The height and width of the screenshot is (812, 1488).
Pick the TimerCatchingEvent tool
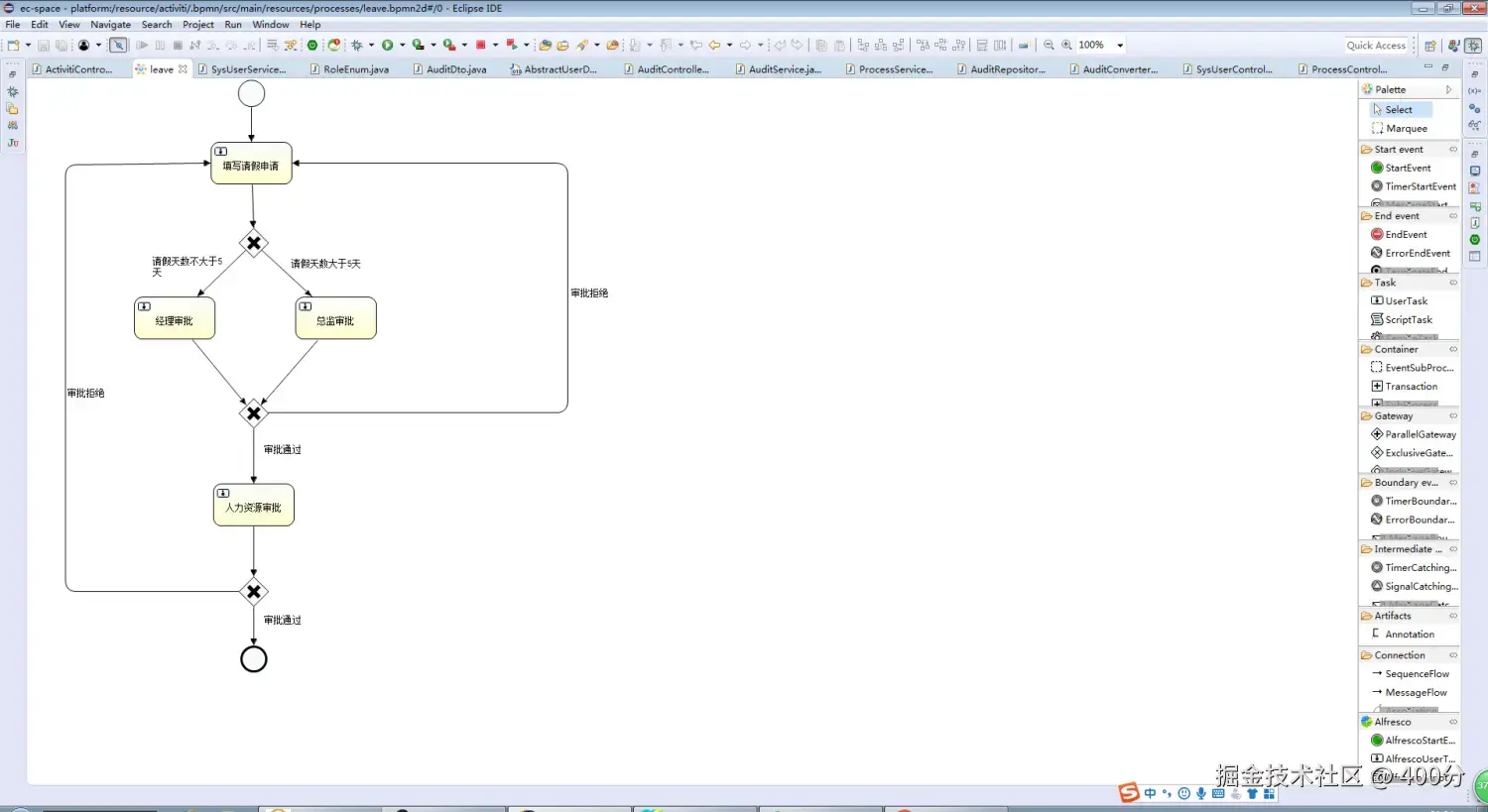click(1414, 567)
